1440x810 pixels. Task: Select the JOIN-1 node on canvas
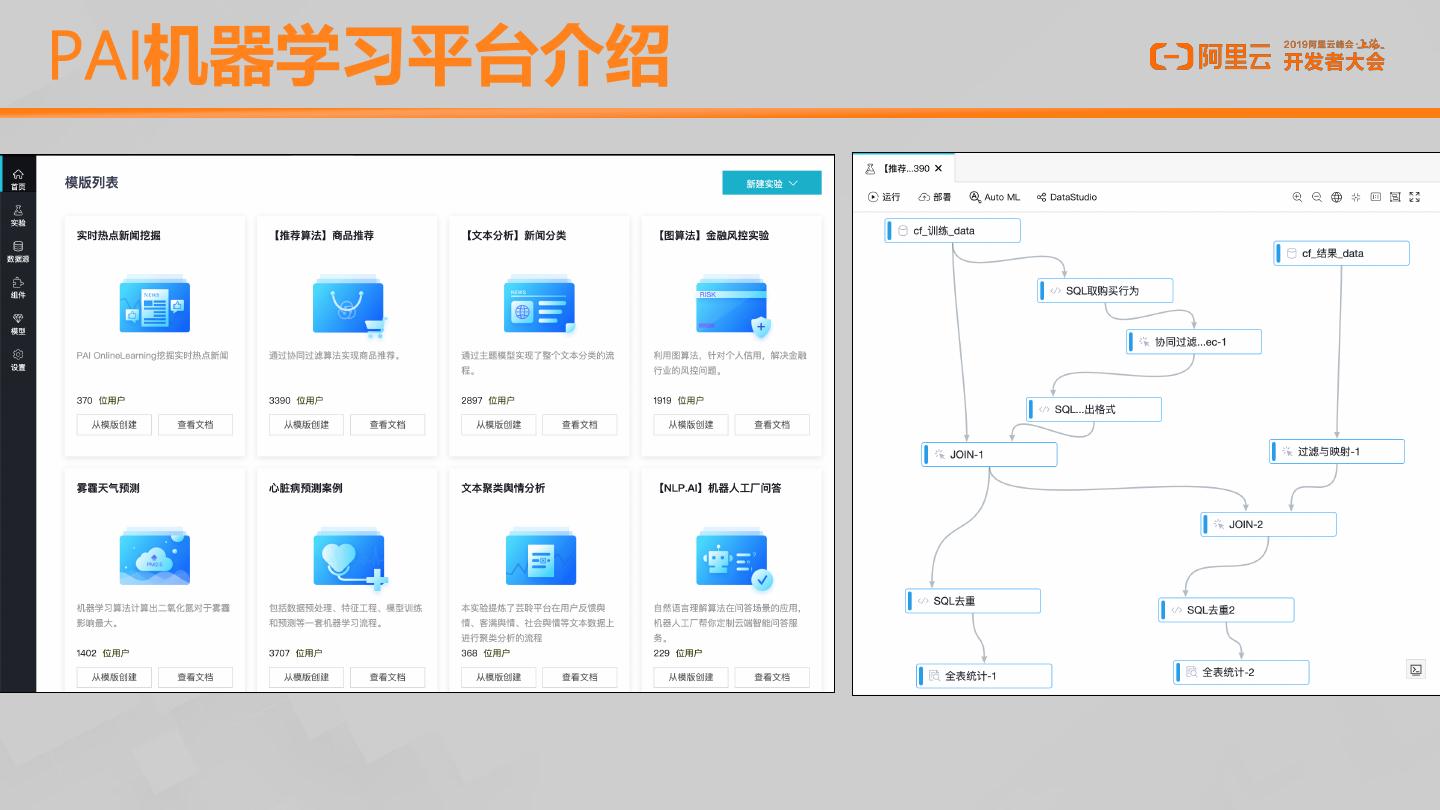(x=990, y=455)
